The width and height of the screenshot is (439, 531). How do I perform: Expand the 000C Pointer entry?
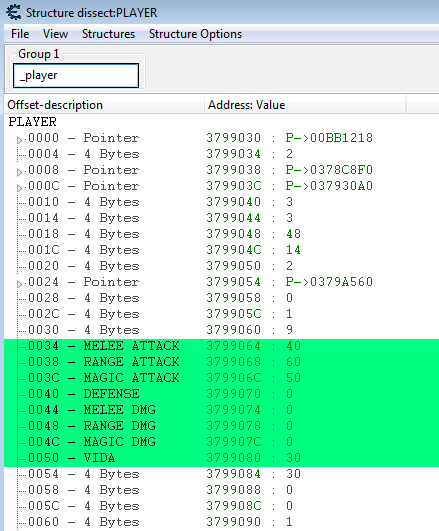click(x=20, y=188)
